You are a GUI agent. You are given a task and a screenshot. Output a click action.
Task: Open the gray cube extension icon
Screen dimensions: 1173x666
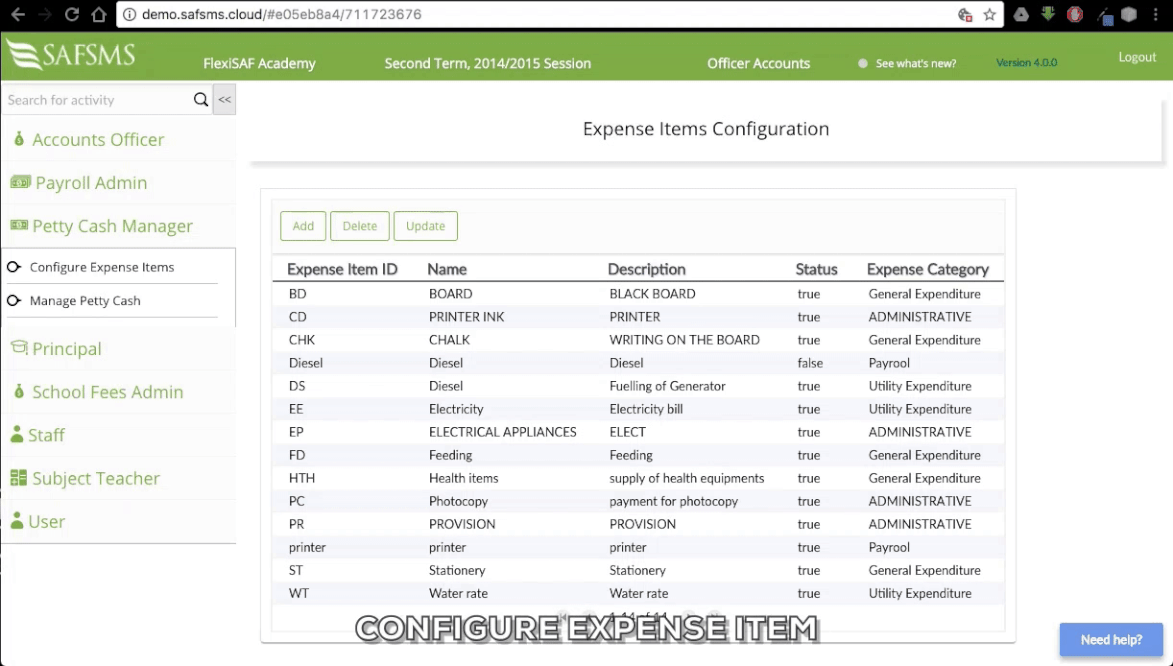click(x=1129, y=14)
